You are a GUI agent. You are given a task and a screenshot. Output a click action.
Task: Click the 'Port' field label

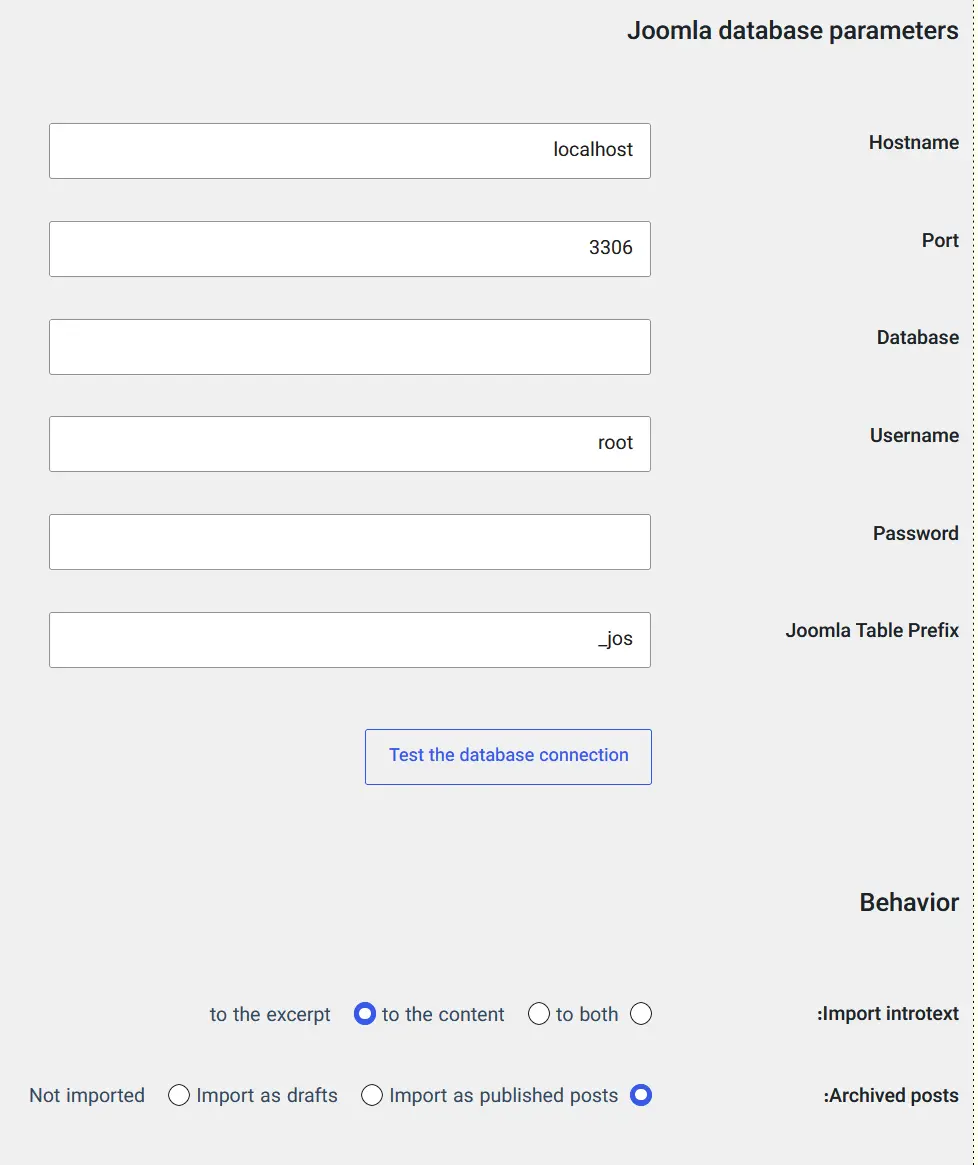[940, 240]
